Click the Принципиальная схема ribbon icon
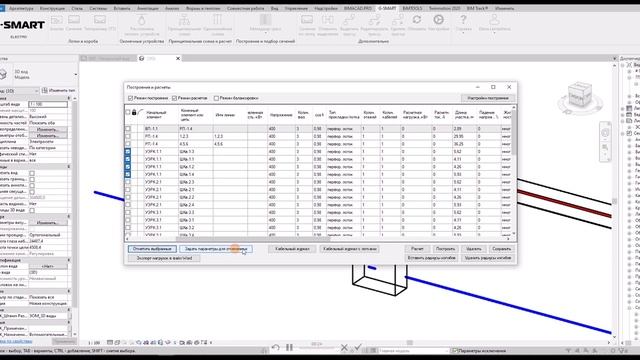This screenshot has height=360, width=640. pyautogui.click(x=184, y=20)
